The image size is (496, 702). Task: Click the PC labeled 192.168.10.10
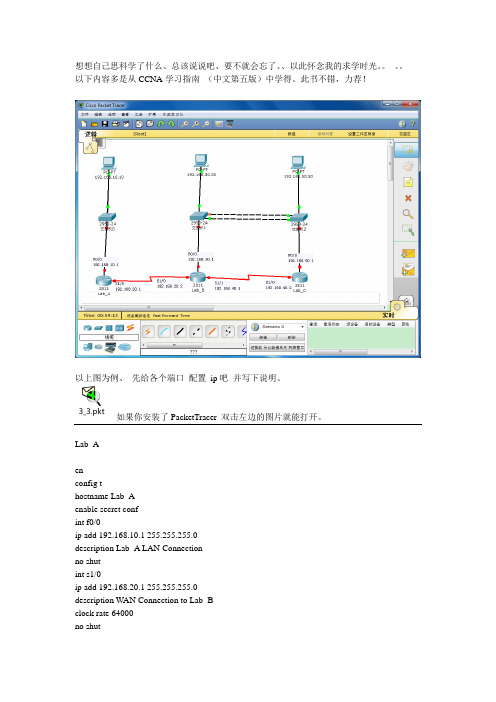point(109,163)
